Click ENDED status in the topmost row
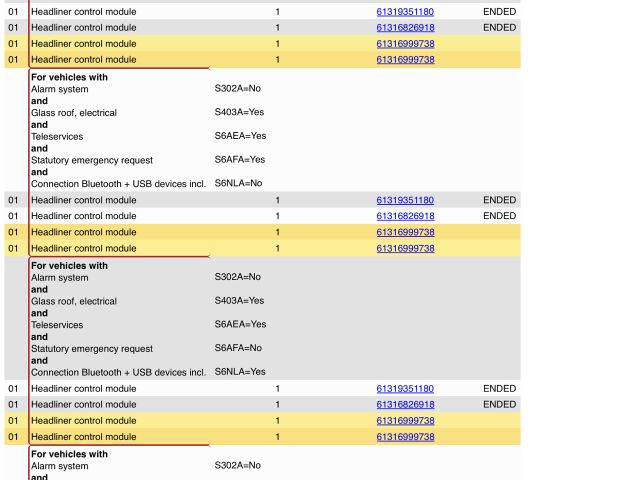 pyautogui.click(x=499, y=12)
